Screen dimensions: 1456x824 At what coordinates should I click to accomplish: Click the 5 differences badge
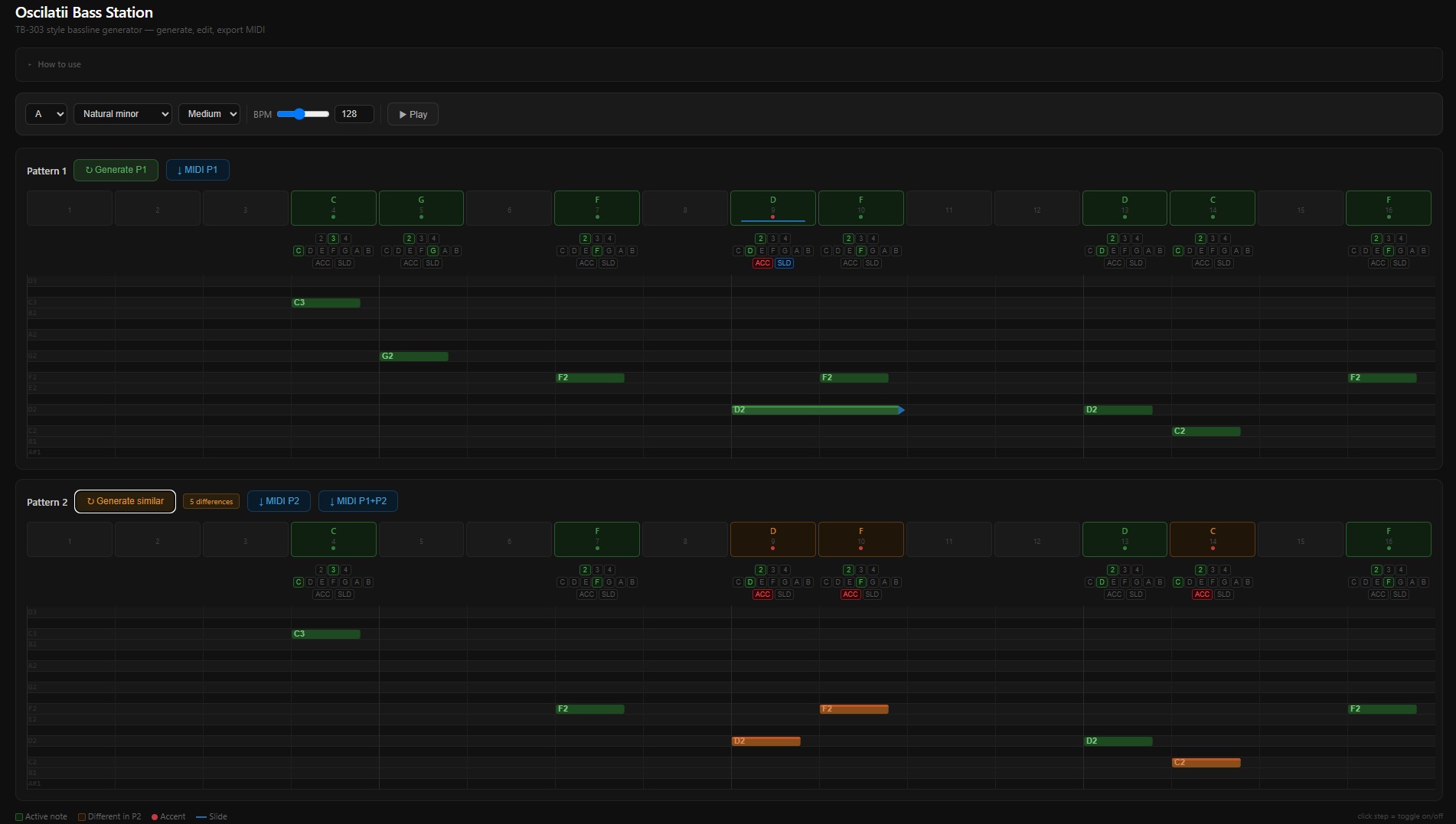pyautogui.click(x=211, y=501)
